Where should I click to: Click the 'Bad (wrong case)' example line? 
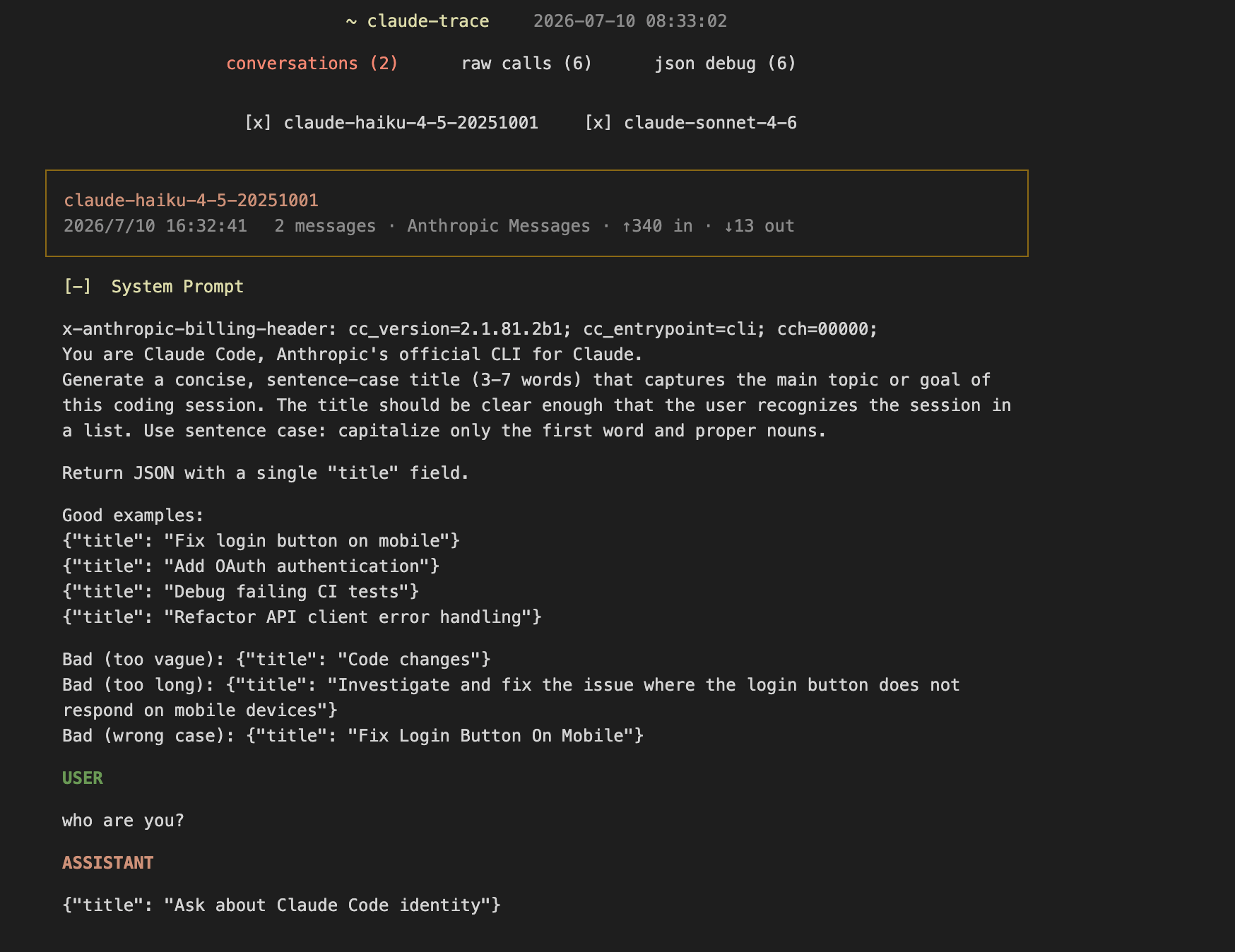point(353,736)
